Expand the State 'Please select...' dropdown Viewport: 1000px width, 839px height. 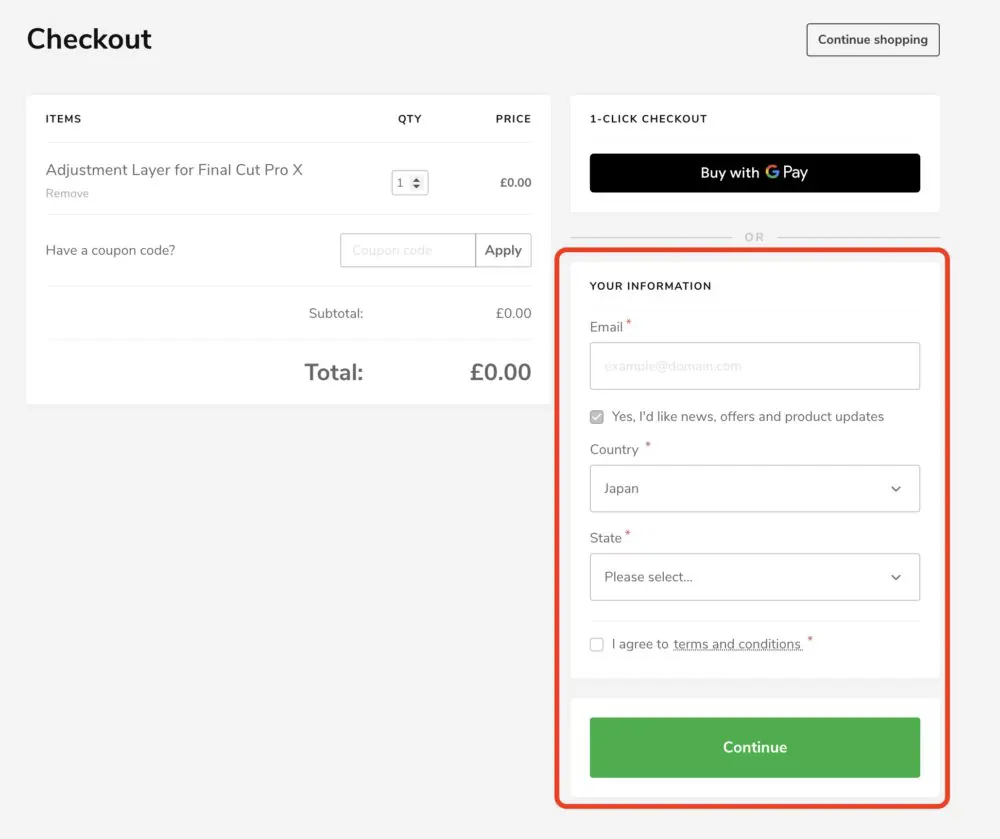click(x=754, y=577)
